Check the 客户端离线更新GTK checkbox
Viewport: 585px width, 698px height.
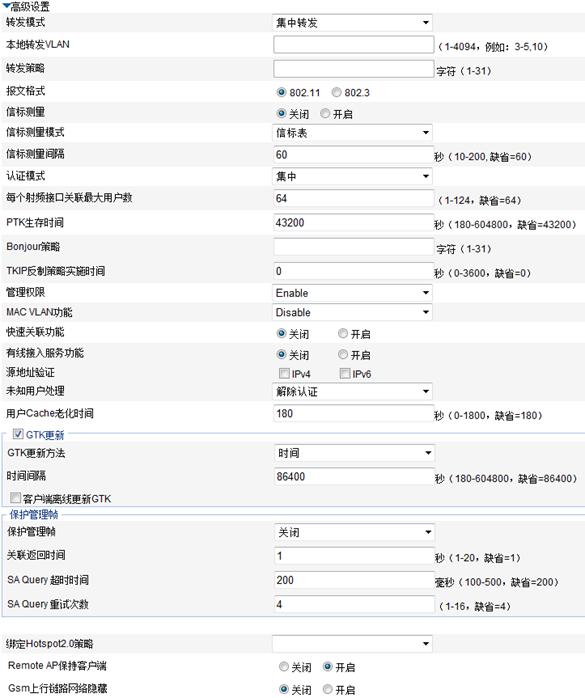(16, 497)
